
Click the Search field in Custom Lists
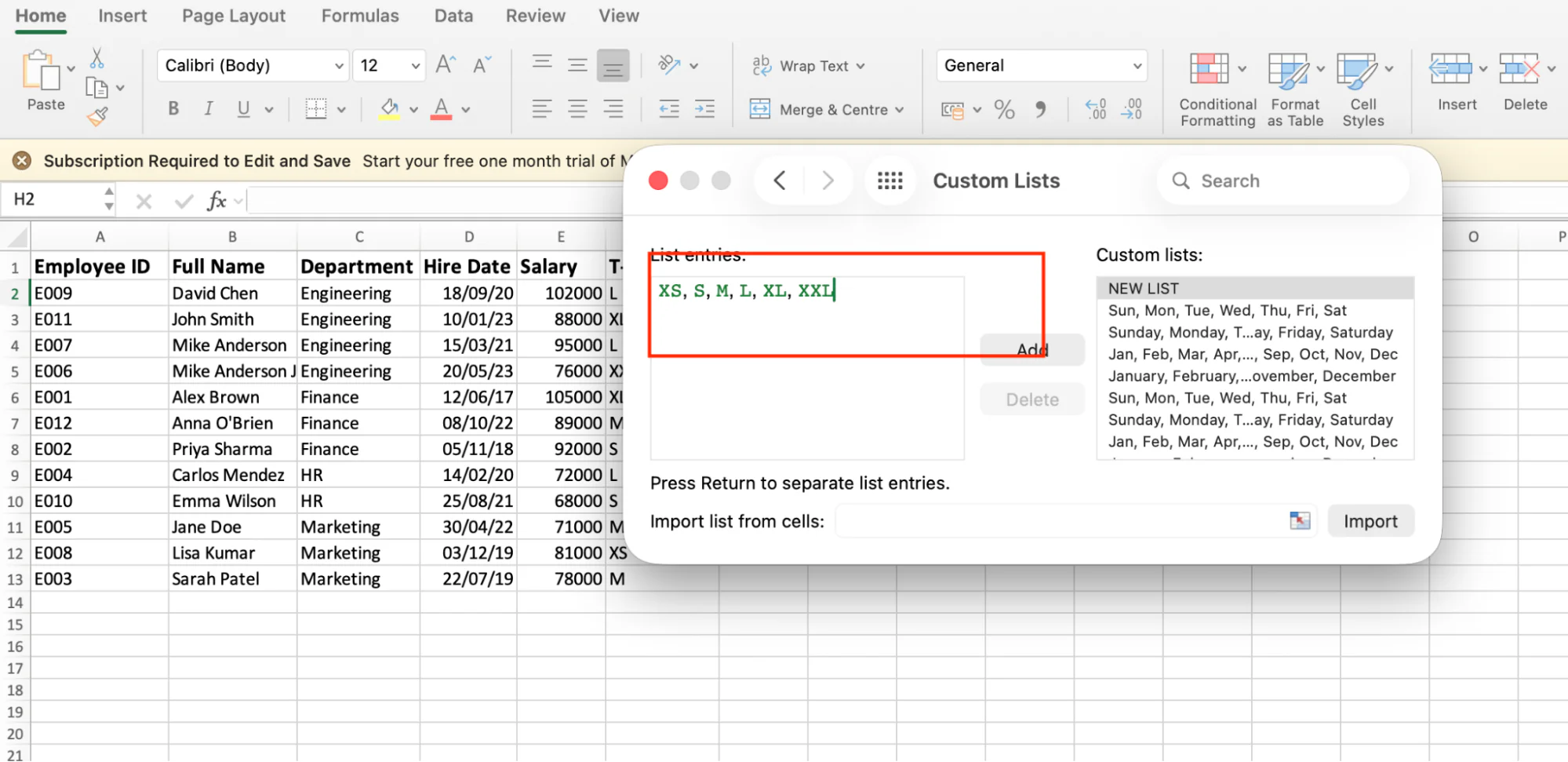click(1283, 180)
